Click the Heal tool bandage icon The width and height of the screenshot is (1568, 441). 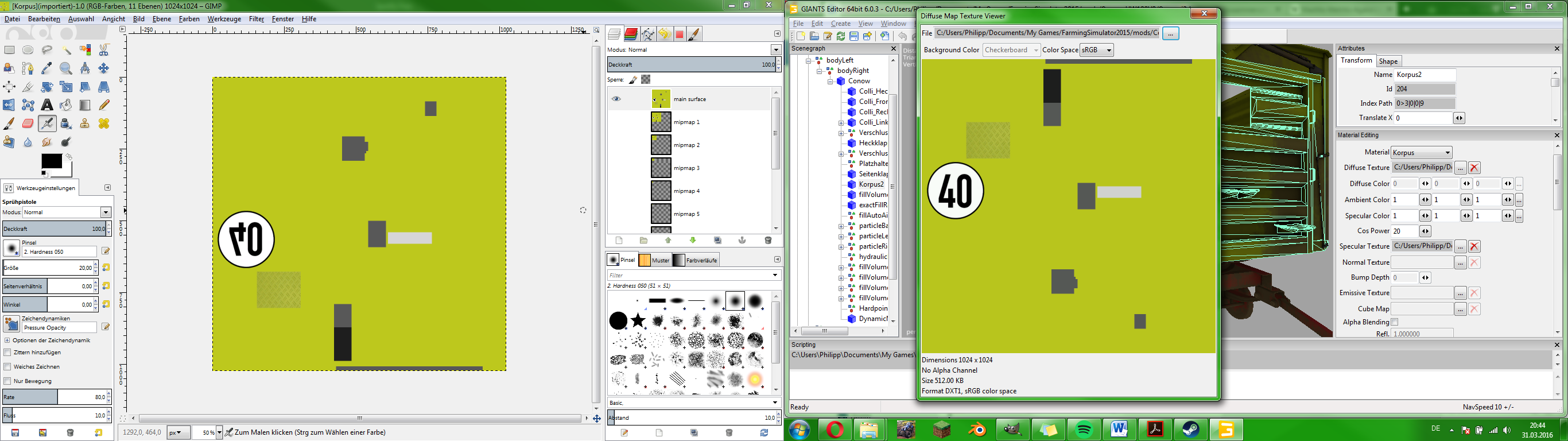click(104, 123)
